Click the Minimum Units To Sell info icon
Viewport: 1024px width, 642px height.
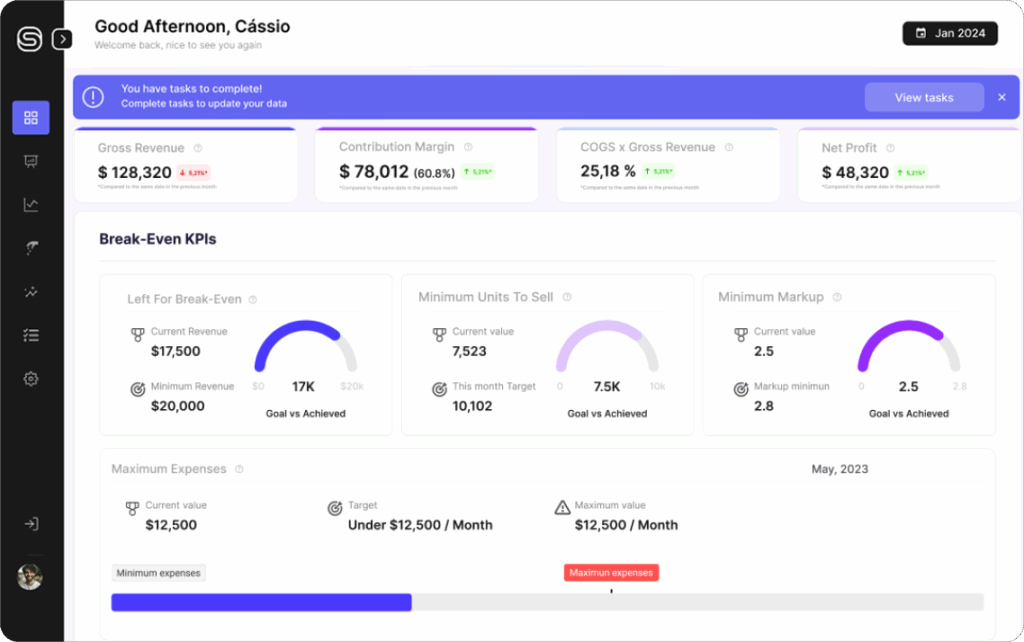(x=567, y=297)
